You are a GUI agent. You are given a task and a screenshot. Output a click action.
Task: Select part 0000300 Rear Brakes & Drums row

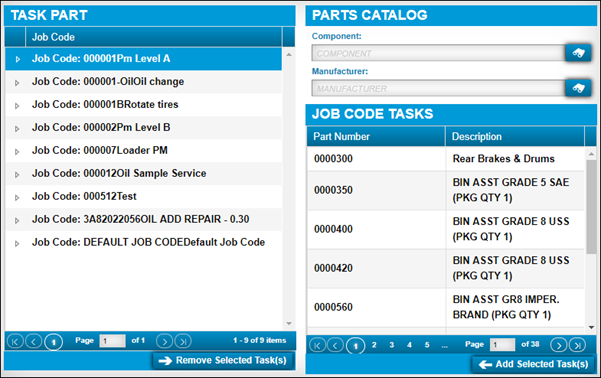coord(445,159)
